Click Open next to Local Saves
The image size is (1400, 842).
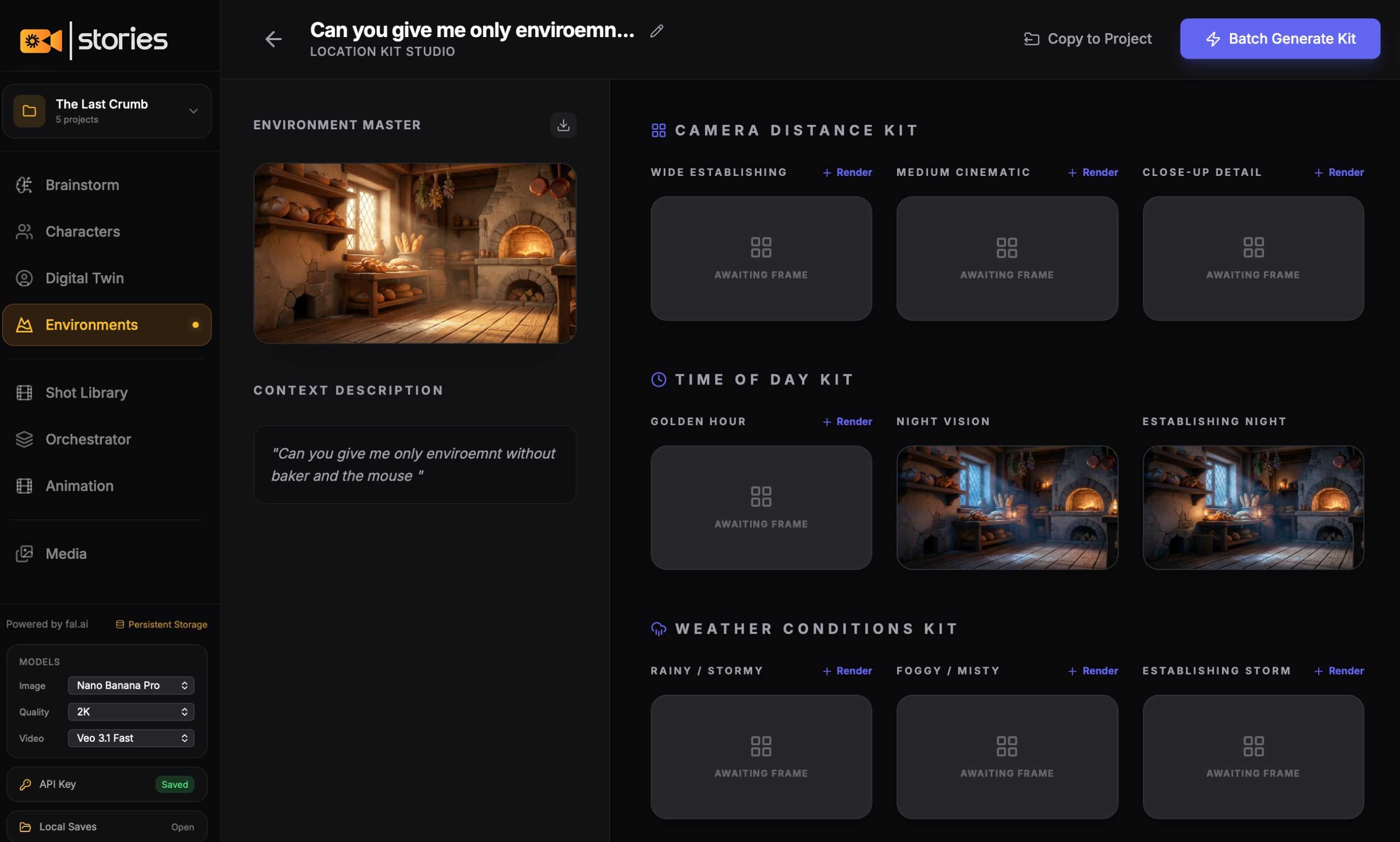coord(183,827)
